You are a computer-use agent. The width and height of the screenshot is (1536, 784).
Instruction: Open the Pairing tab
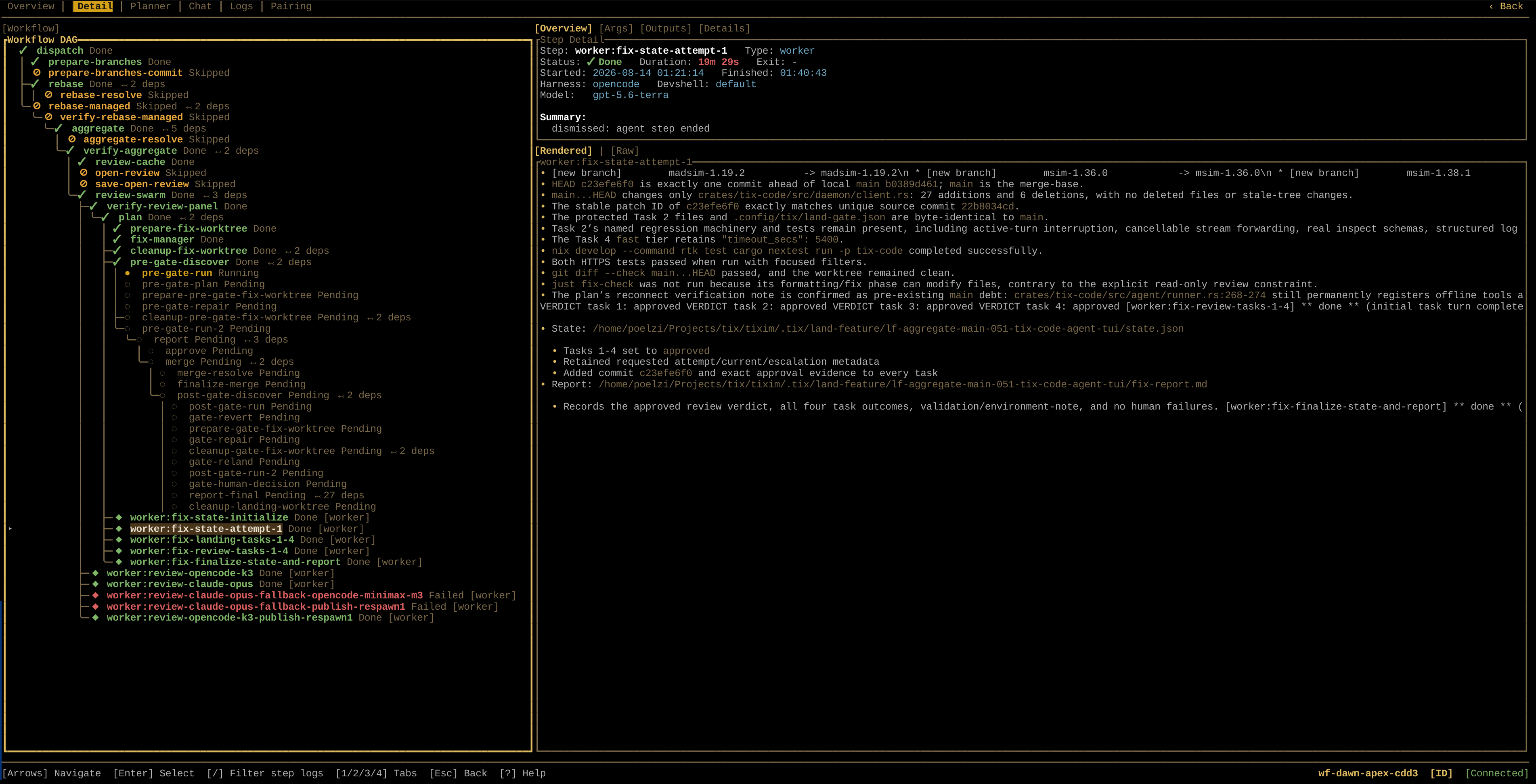[x=291, y=6]
